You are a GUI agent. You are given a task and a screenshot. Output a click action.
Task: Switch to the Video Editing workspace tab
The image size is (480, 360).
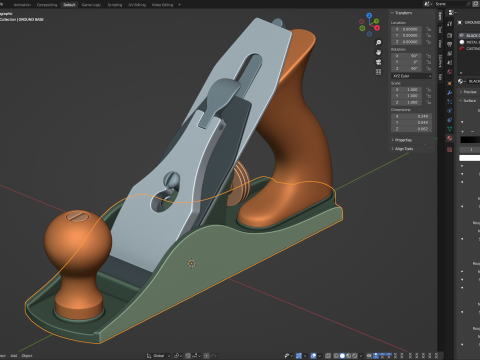pyautogui.click(x=162, y=5)
